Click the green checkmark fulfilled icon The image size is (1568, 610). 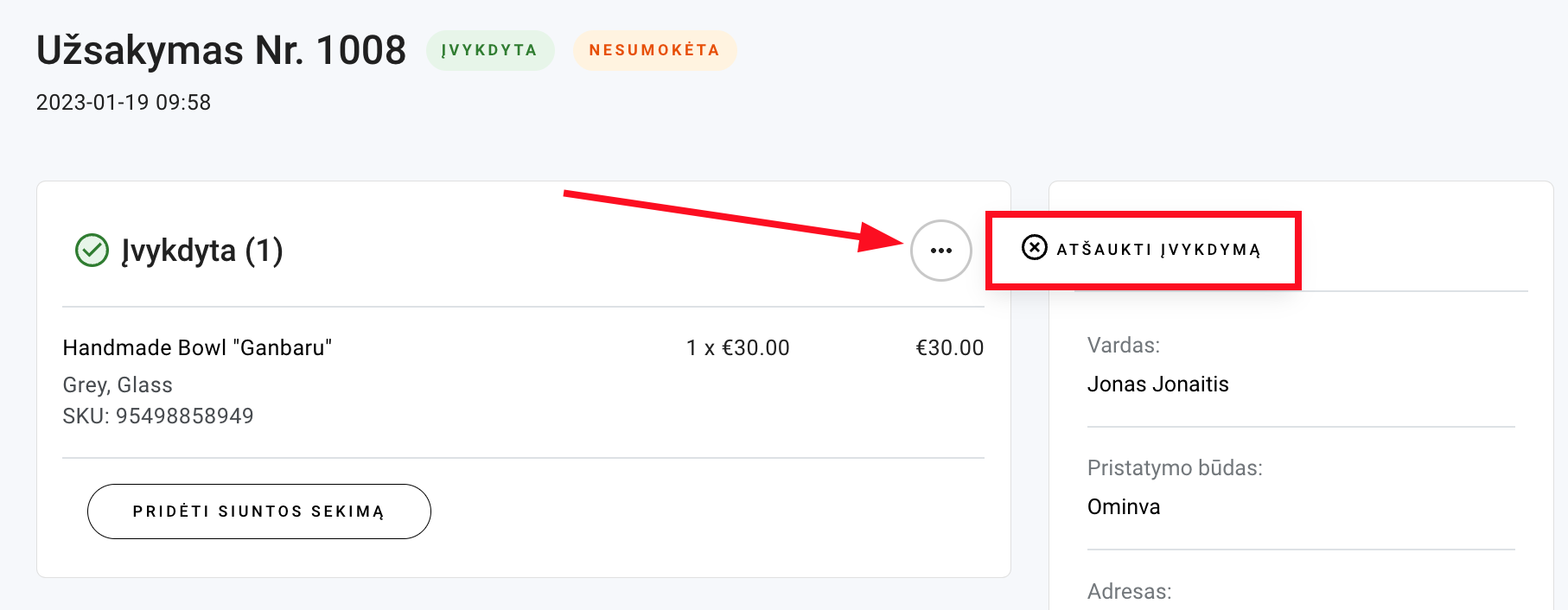click(92, 251)
